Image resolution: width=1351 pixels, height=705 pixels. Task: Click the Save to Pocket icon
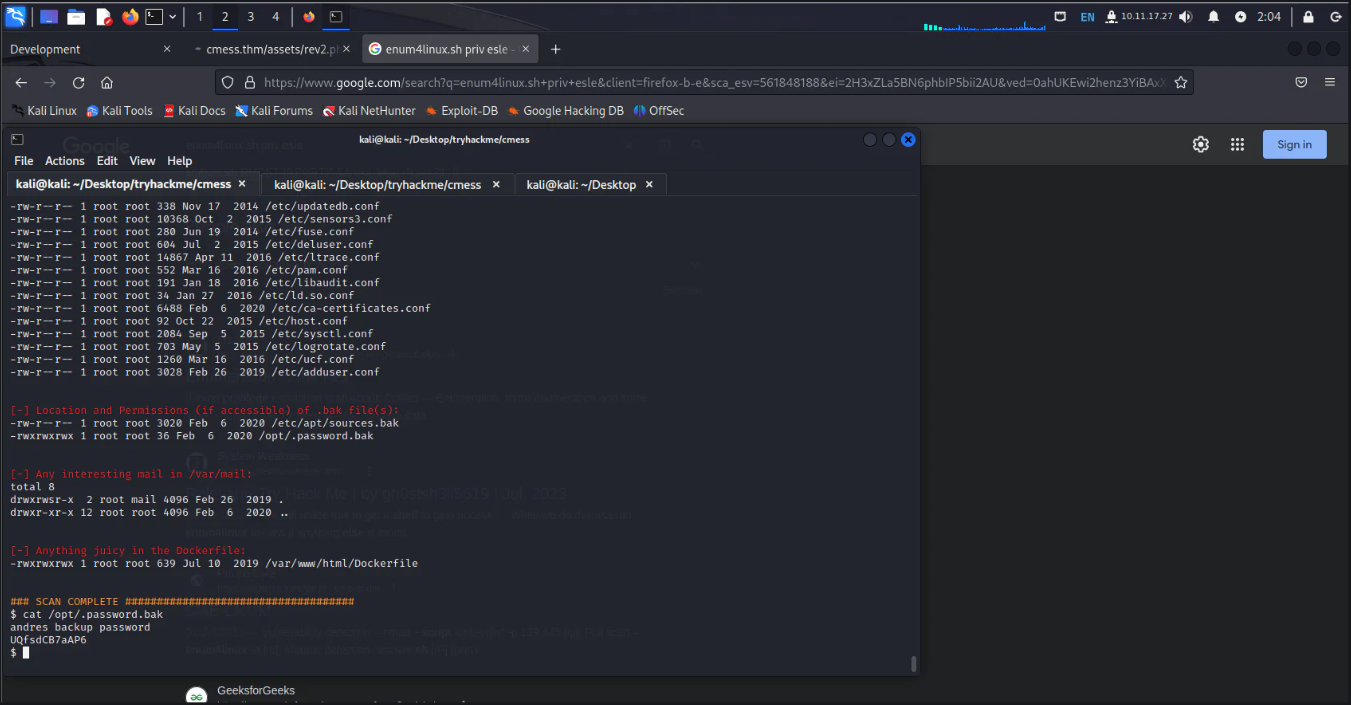[1301, 83]
